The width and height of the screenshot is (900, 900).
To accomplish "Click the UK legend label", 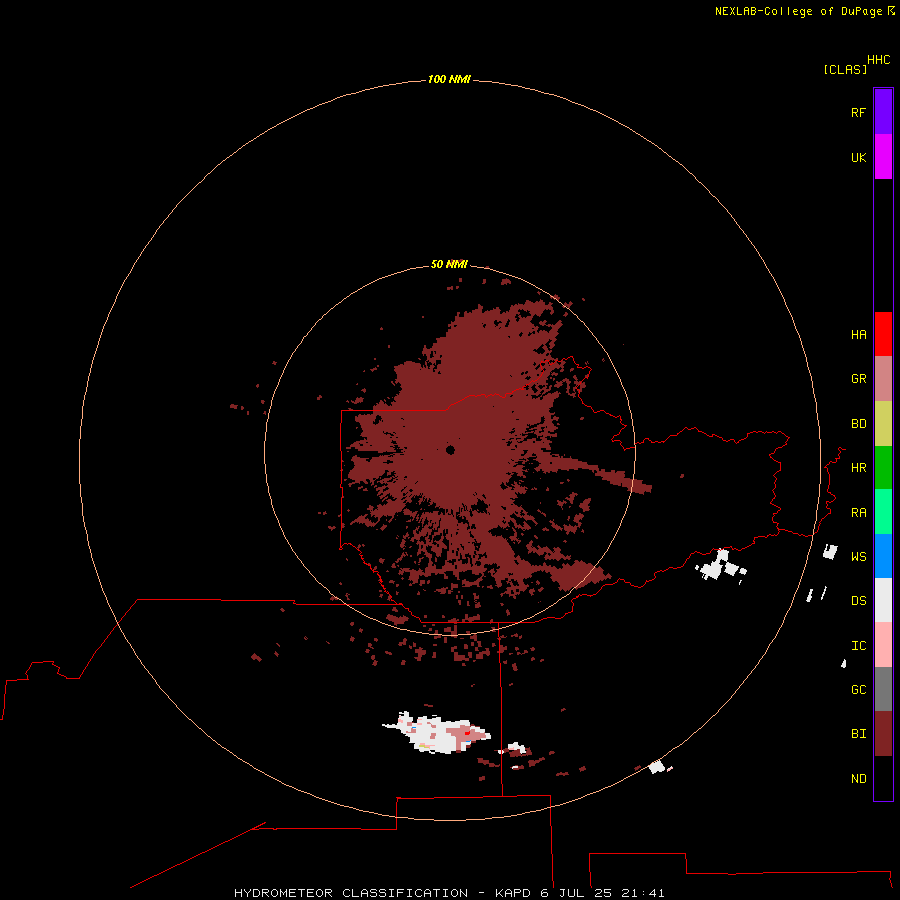I will pos(858,157).
